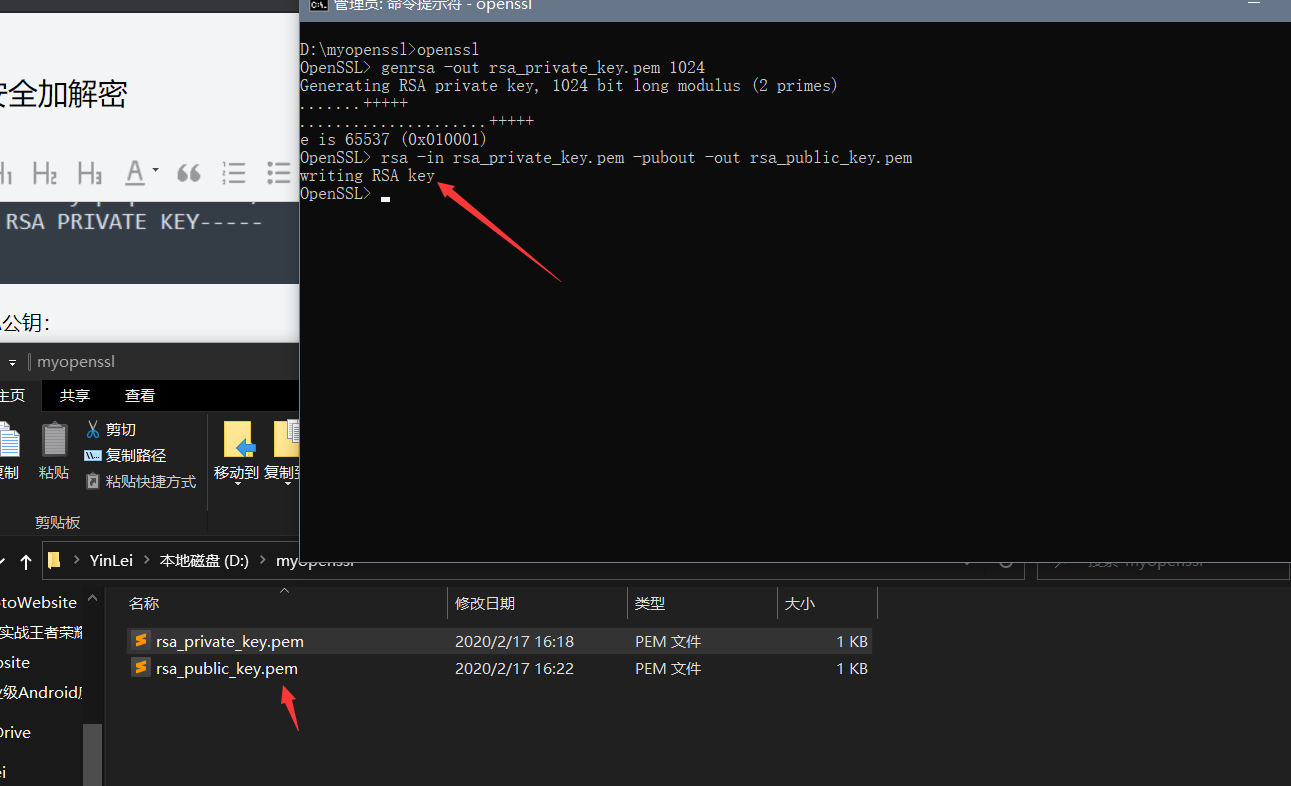Screen dimensions: 1291x786
Task: Apply the H2 heading format in editor
Action: tap(44, 173)
